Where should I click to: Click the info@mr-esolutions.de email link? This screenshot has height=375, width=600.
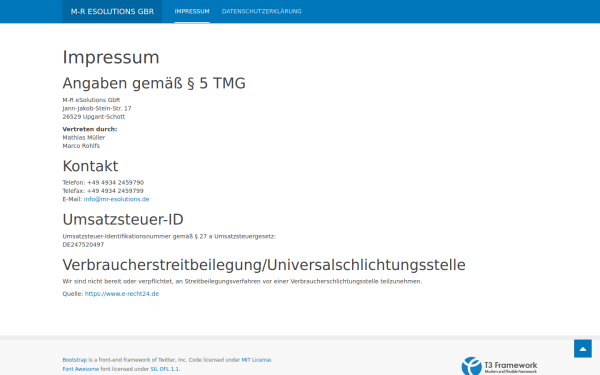pyautogui.click(x=117, y=199)
